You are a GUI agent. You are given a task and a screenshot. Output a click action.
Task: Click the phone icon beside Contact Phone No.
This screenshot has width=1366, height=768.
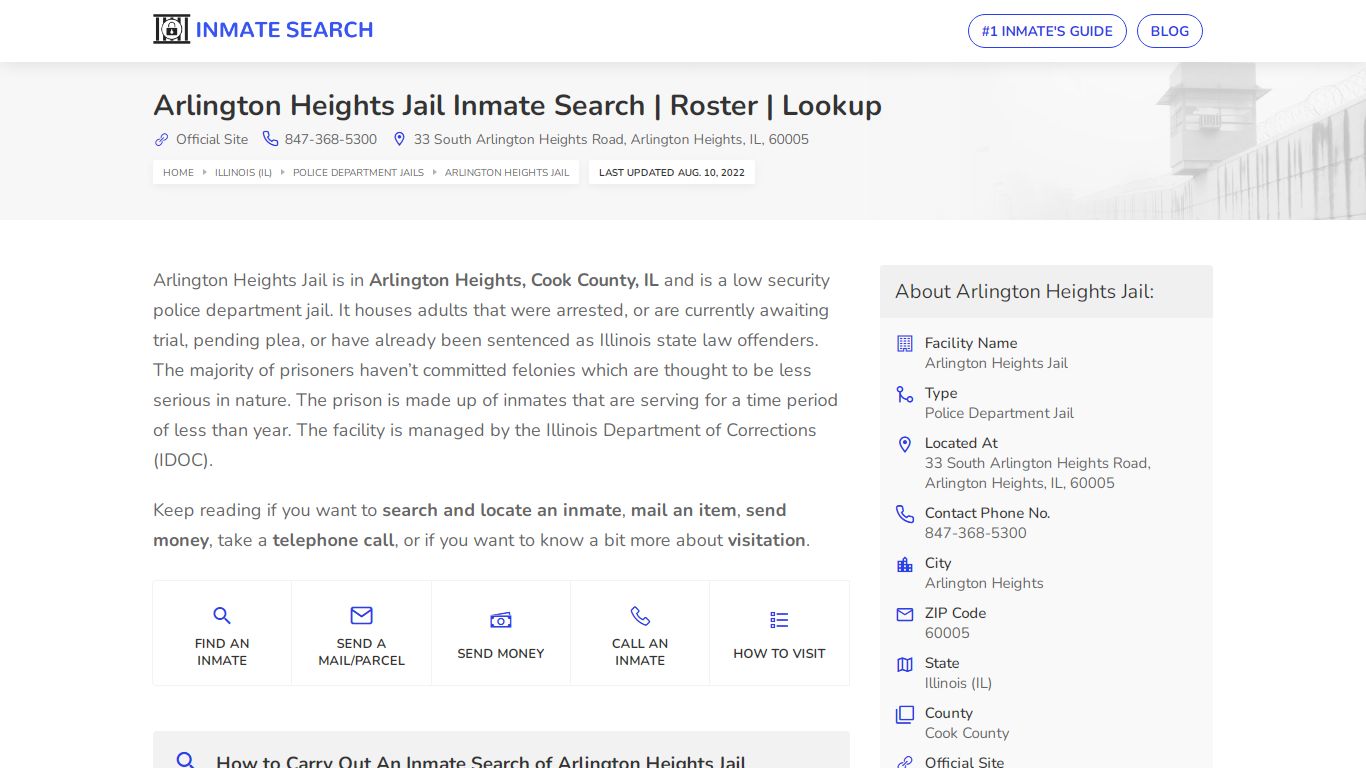[x=905, y=514]
